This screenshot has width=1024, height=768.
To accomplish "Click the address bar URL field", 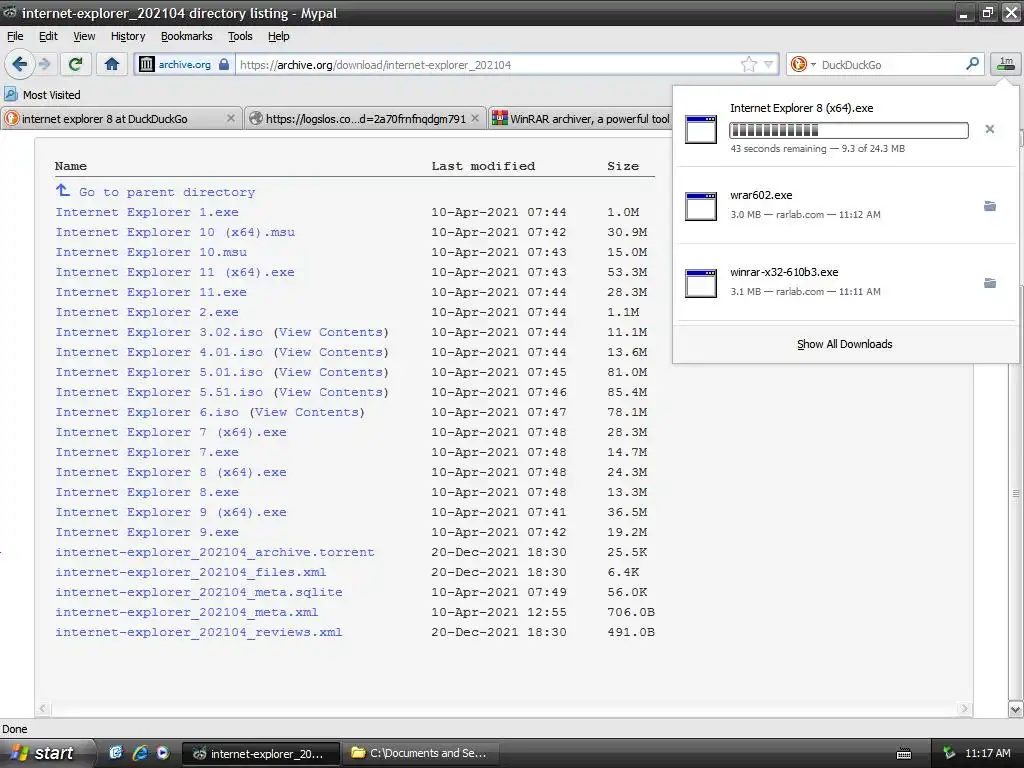I will tap(487, 65).
